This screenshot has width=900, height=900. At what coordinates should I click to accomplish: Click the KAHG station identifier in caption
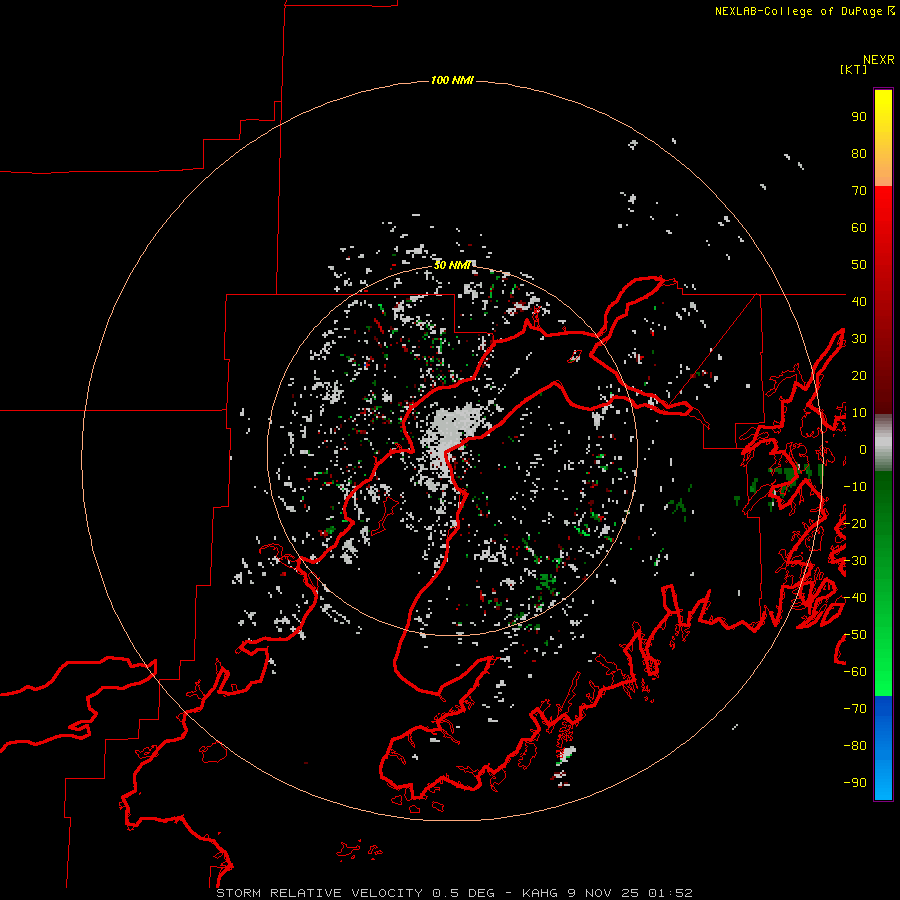click(x=540, y=893)
